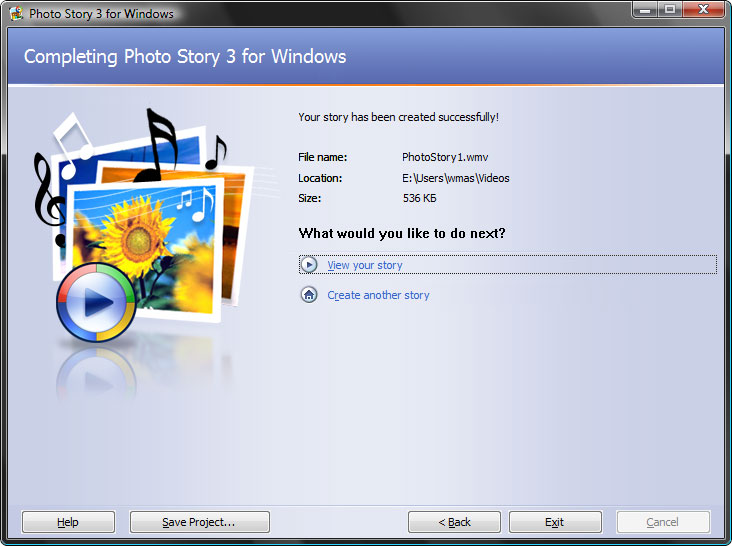
Task: Click the size value 536 КБ
Action: [x=419, y=198]
